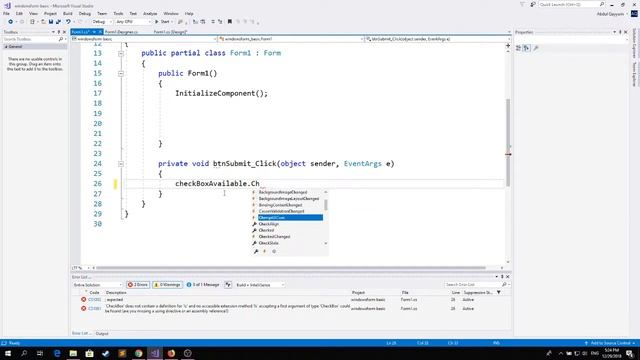Collapse the Form1 class region at line 13
The width and height of the screenshot is (640, 360).
121,53
